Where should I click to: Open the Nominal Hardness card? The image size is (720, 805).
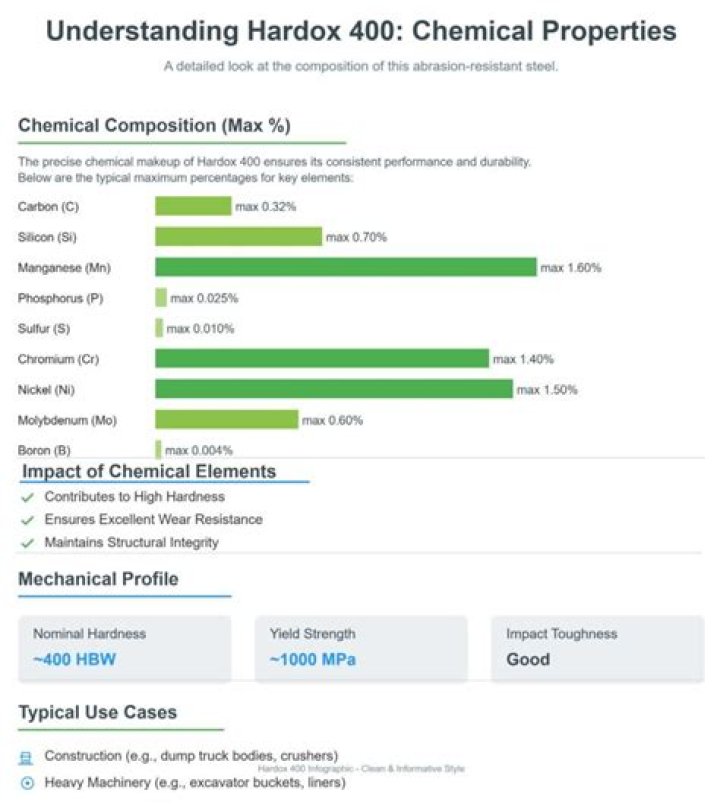tap(125, 649)
